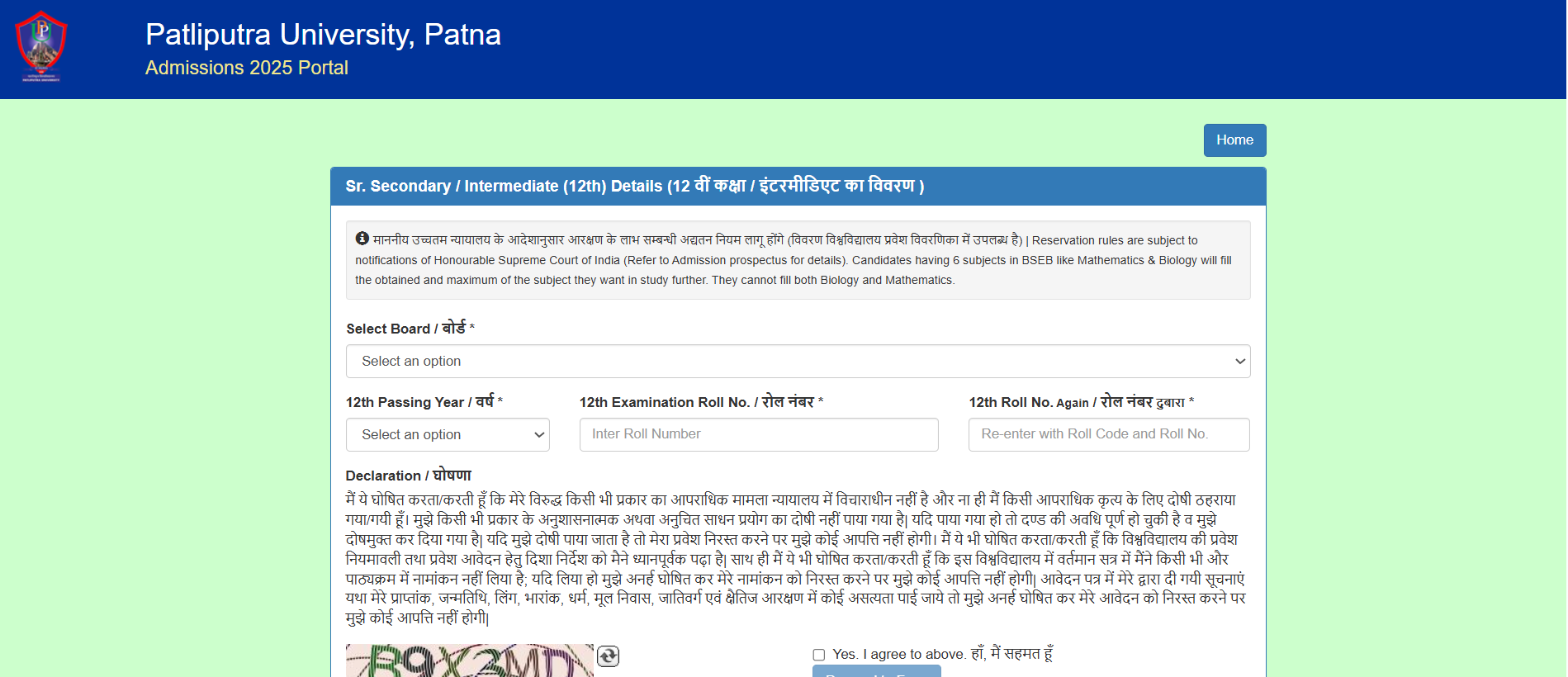Click the 'Sr. Secondary / Intermediate (12th) Details' heading
This screenshot has width=1568, height=677.
(x=634, y=186)
